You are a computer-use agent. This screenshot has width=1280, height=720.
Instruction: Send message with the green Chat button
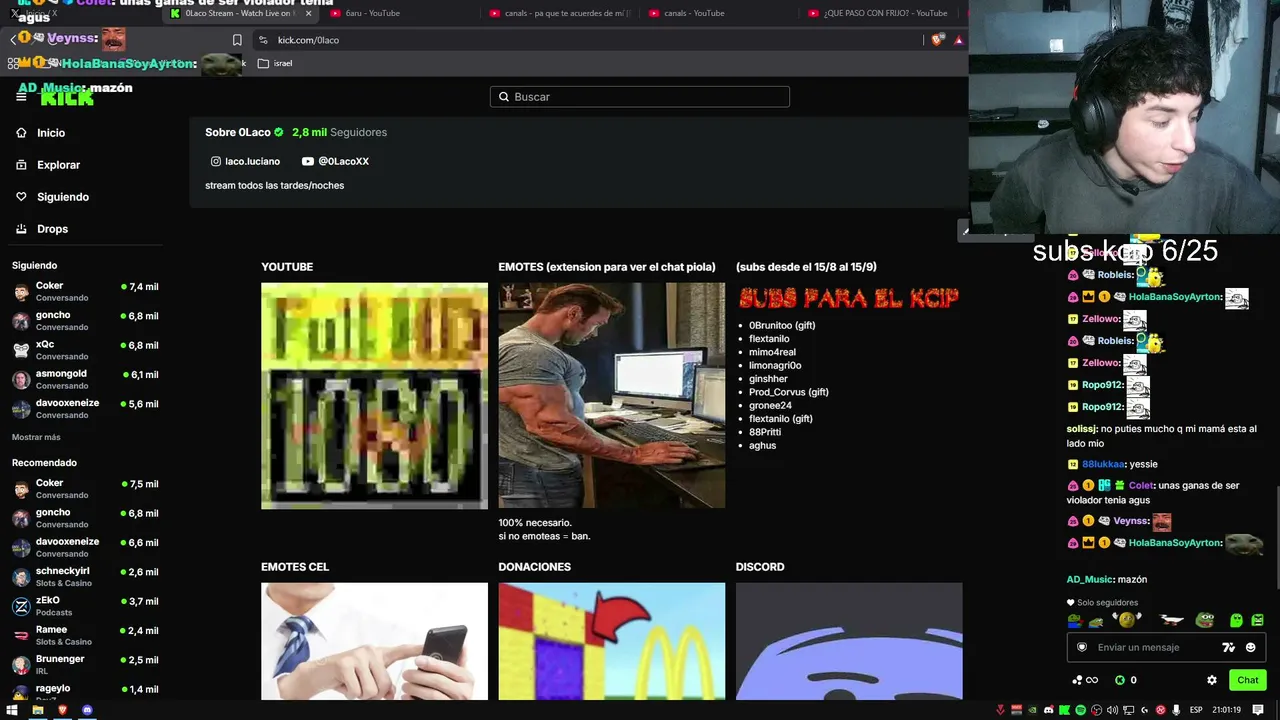click(x=1248, y=680)
